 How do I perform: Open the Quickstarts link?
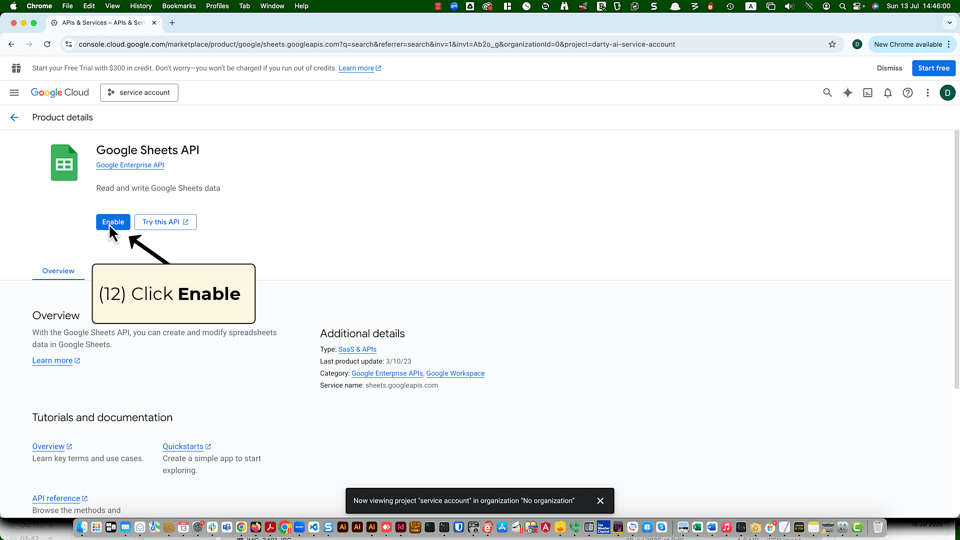pyautogui.click(x=187, y=446)
